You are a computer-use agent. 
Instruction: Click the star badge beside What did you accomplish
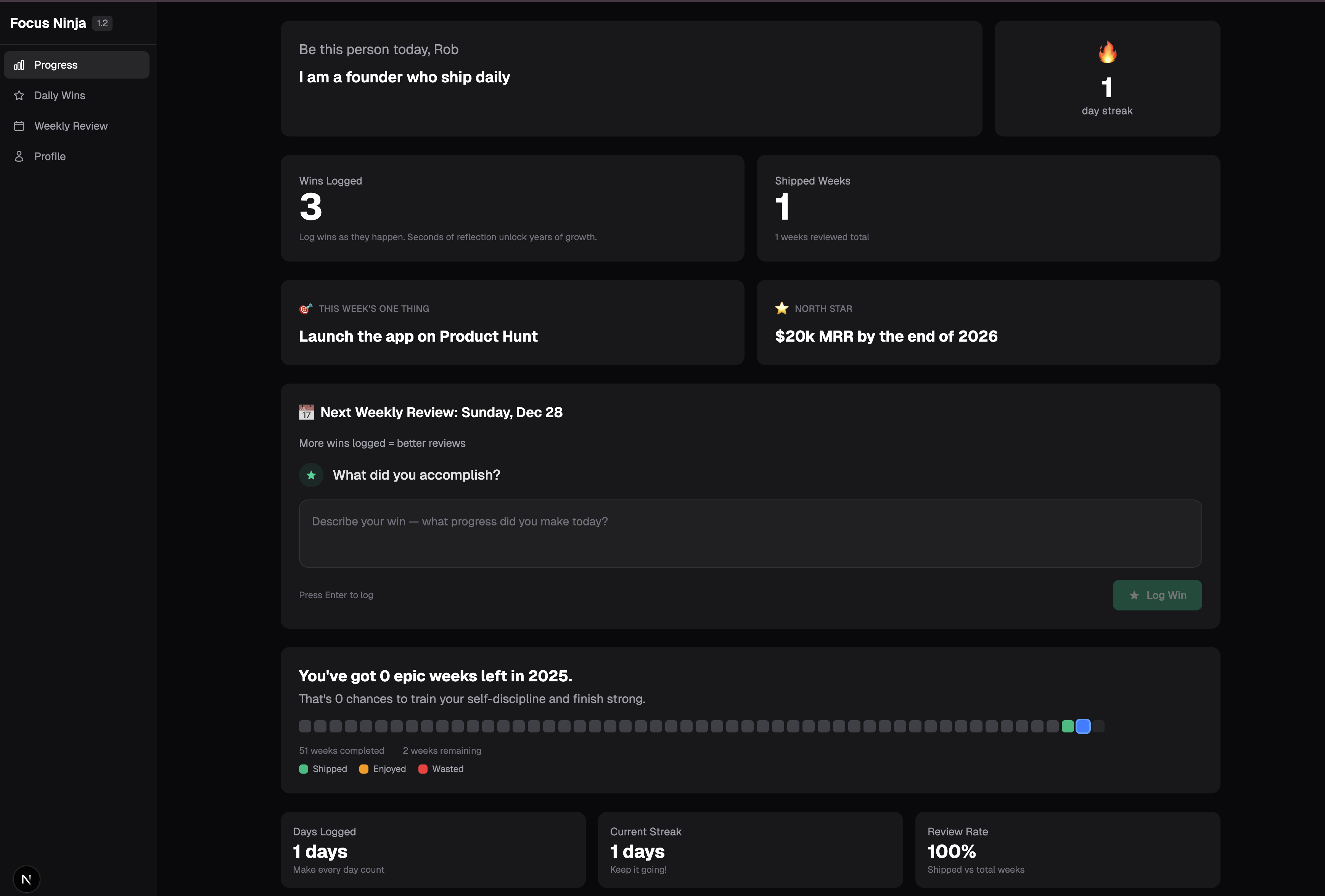311,475
